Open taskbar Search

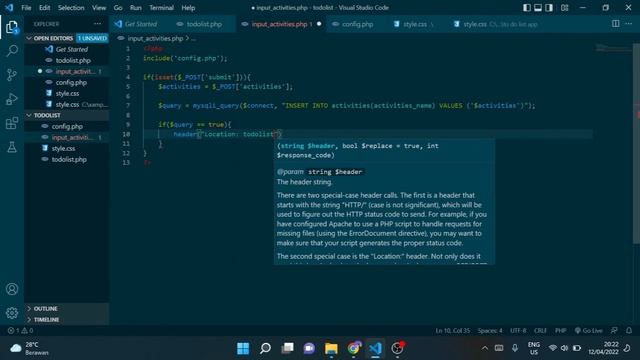(x=265, y=348)
